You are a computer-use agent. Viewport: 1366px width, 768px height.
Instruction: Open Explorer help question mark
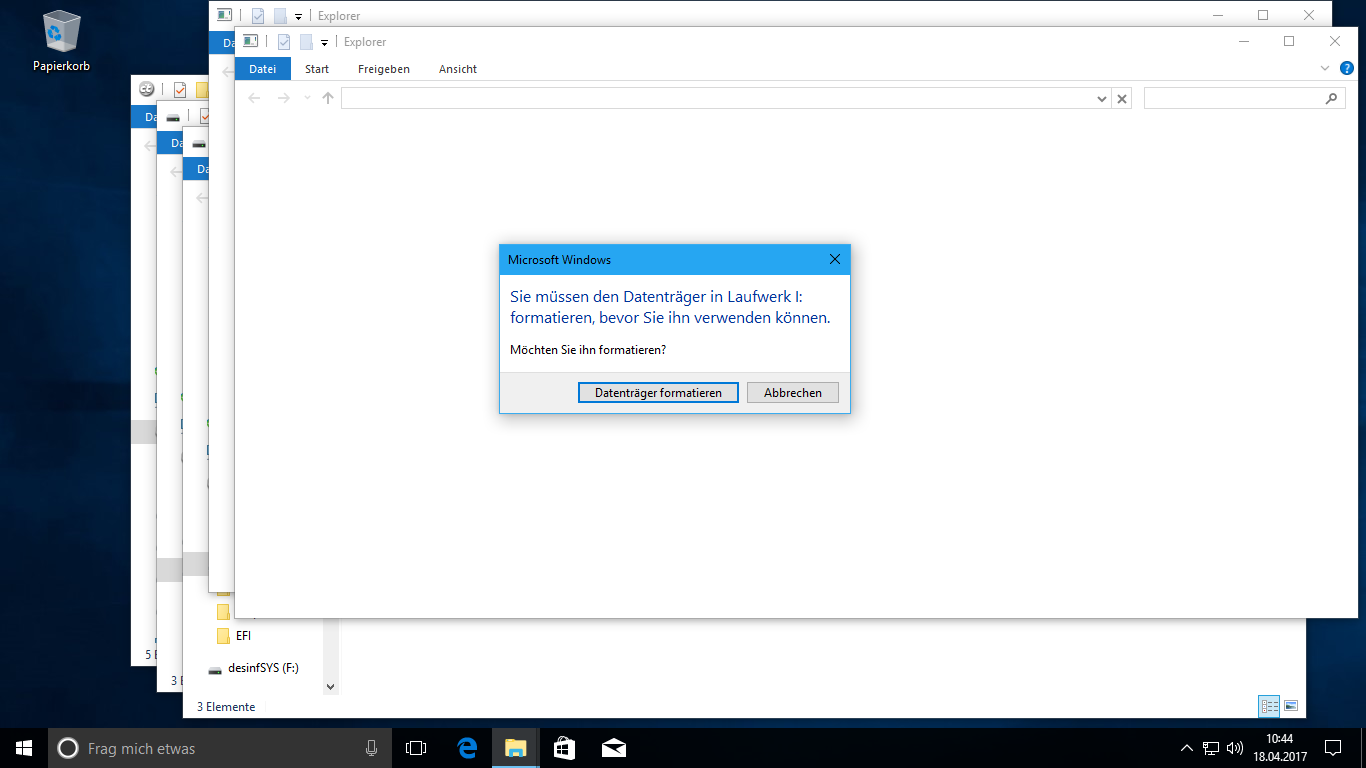1346,69
